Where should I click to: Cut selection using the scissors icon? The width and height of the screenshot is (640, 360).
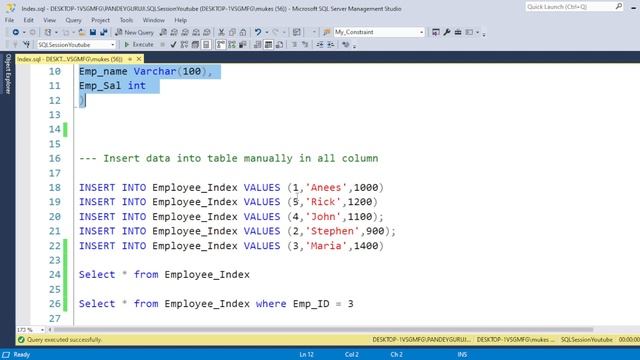[221, 32]
